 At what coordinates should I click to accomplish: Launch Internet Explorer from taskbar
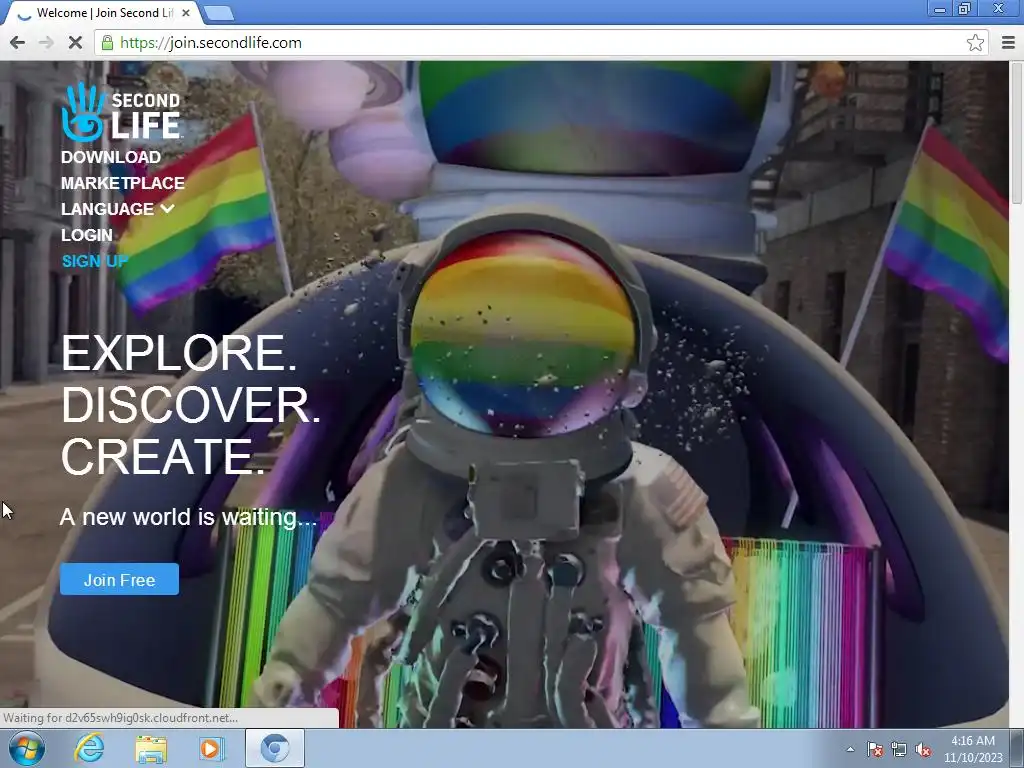(89, 748)
